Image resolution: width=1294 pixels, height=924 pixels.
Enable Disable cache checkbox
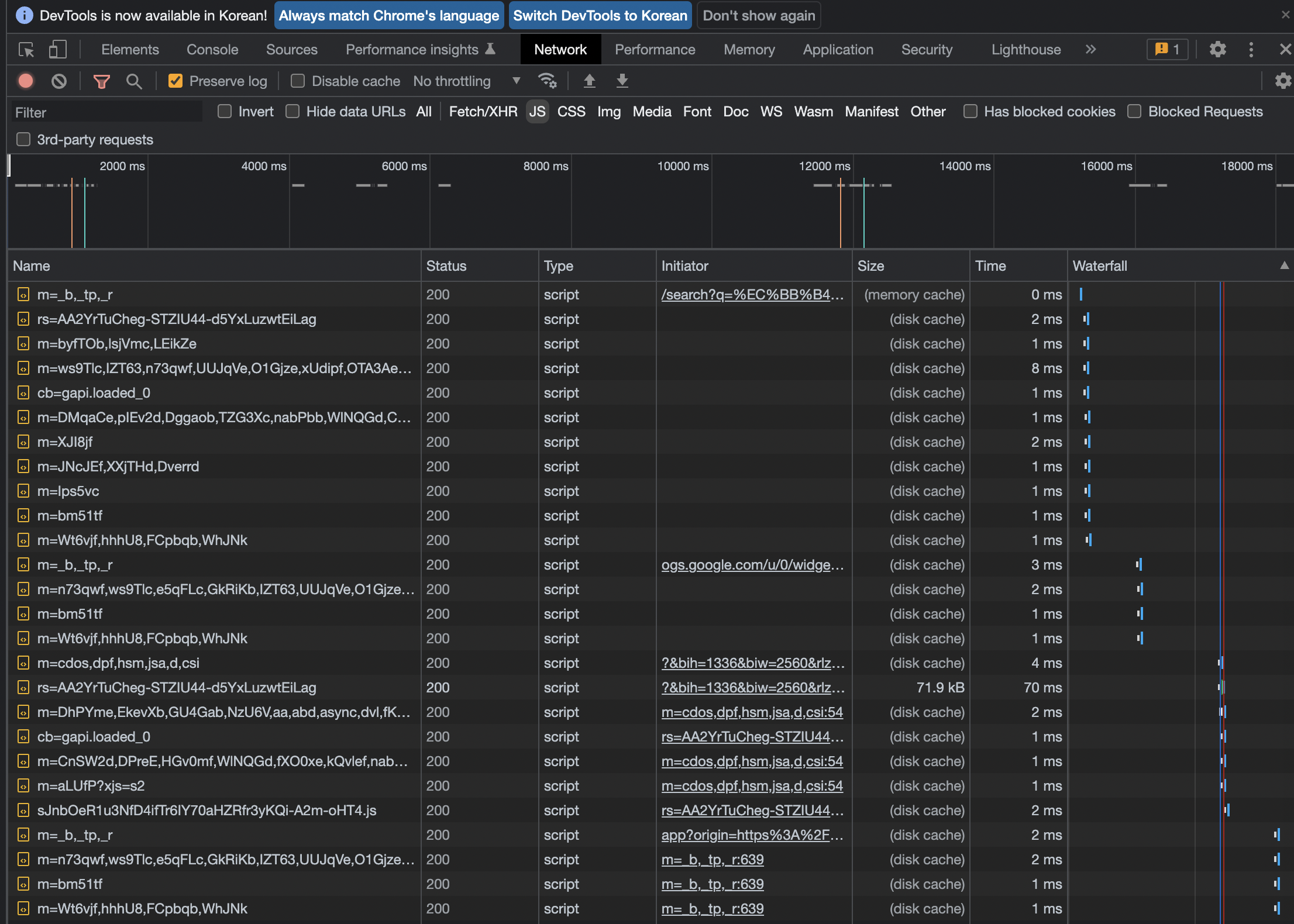[x=298, y=81]
